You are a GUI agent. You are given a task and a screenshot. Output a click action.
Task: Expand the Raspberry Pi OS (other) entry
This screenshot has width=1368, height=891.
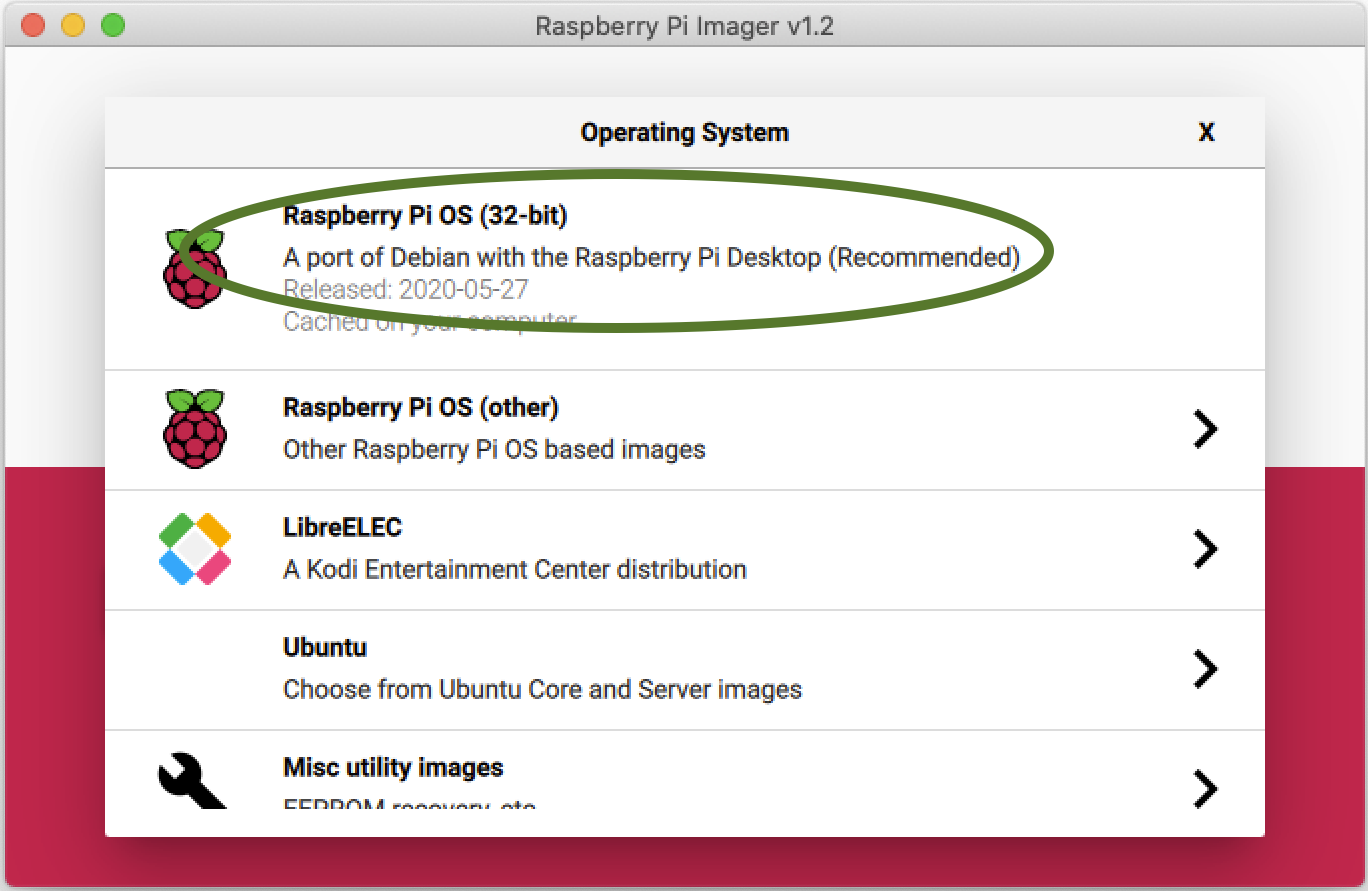(1206, 429)
